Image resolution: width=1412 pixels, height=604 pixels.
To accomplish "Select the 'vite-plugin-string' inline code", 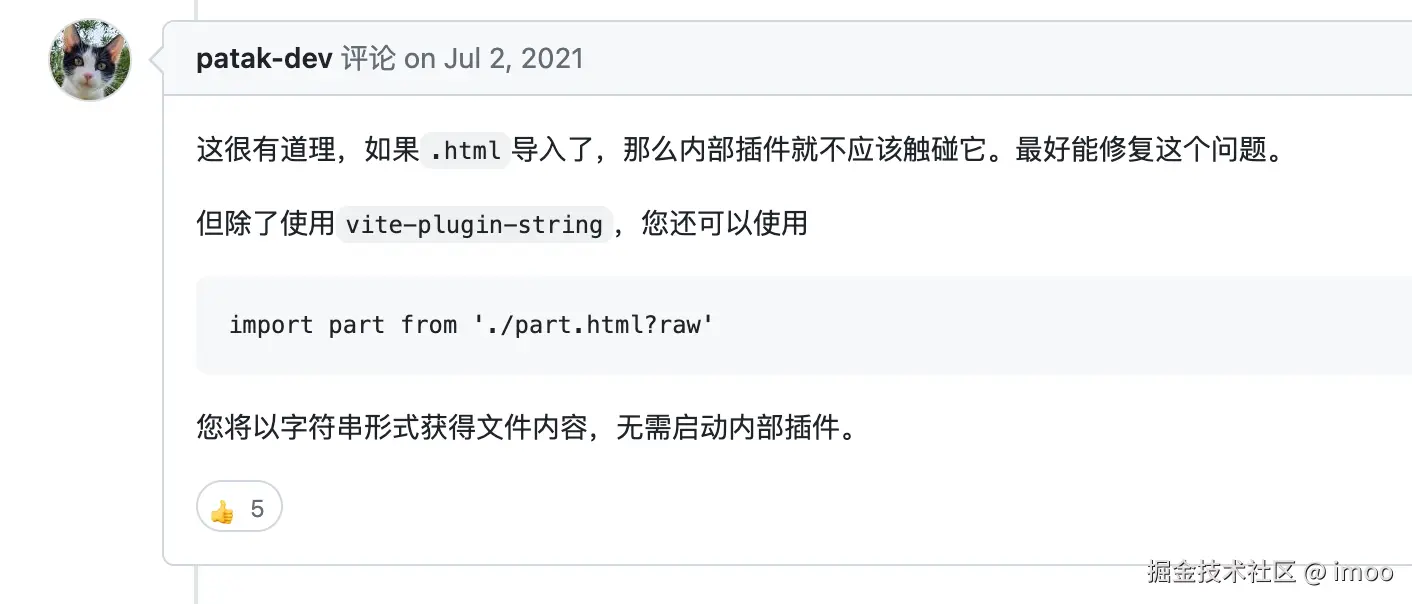I will [474, 223].
